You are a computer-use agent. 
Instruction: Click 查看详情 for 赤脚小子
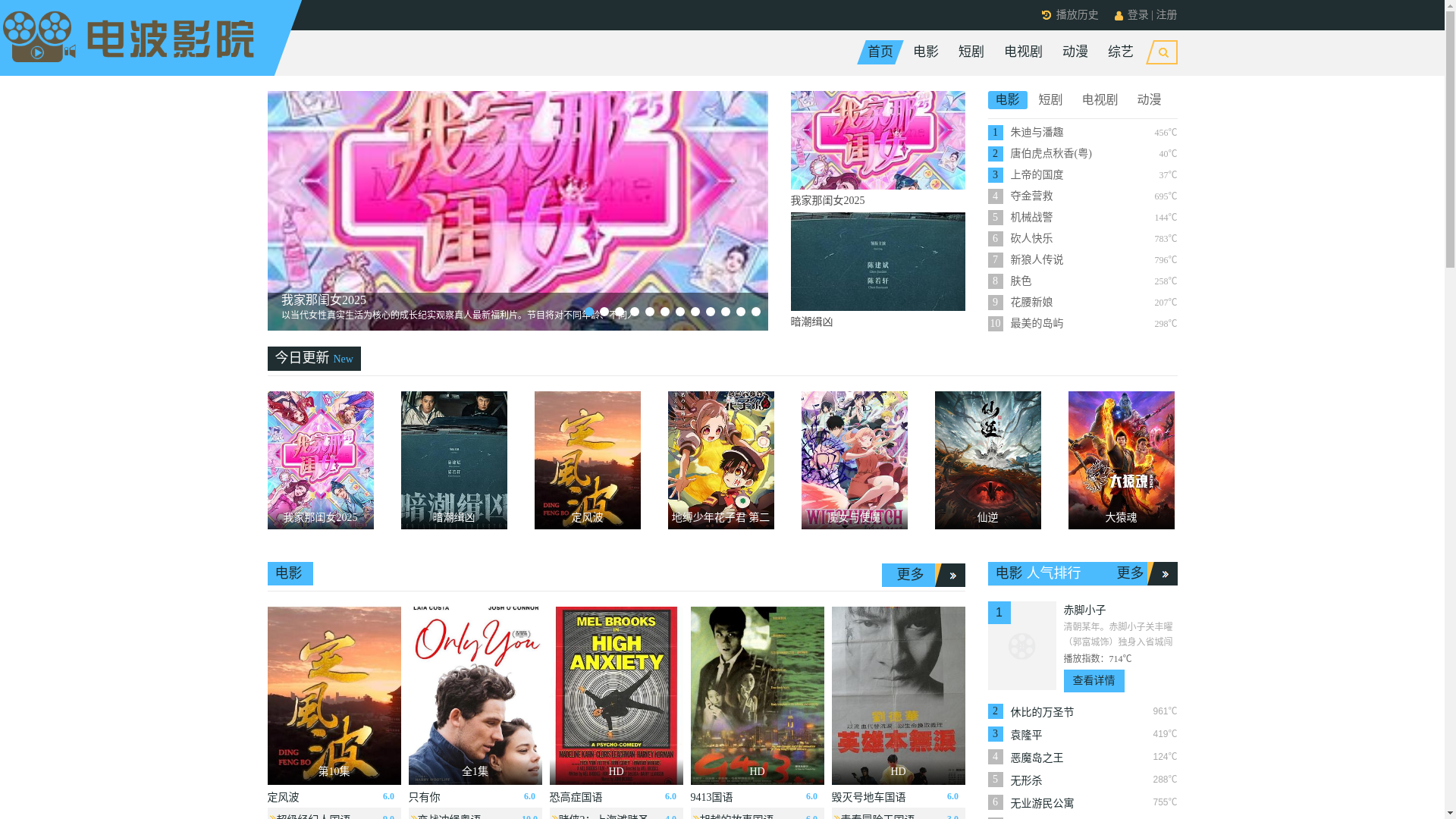(x=1094, y=681)
